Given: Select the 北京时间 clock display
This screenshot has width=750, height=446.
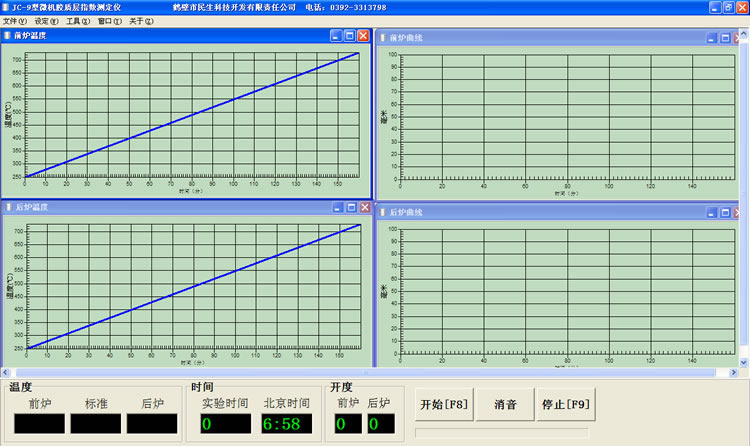Looking at the screenshot, I should click(286, 424).
